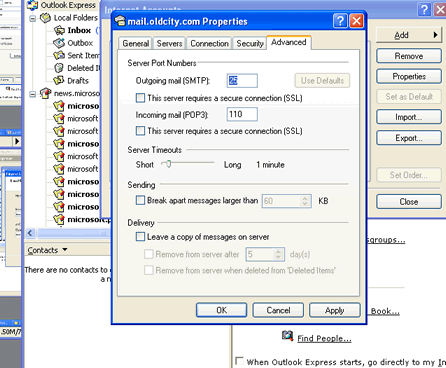446x368 pixels.
Task: Switch to the Servers tab
Action: (169, 43)
